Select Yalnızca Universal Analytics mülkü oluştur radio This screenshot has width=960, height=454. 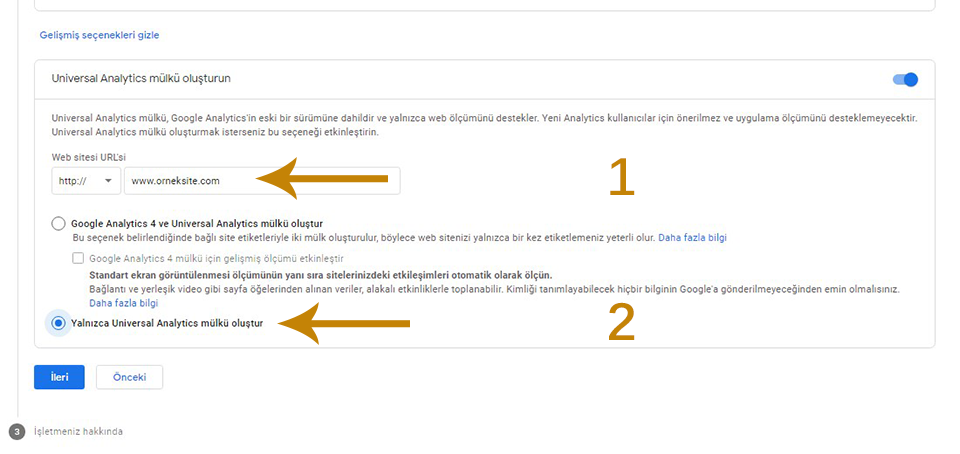coord(59,324)
